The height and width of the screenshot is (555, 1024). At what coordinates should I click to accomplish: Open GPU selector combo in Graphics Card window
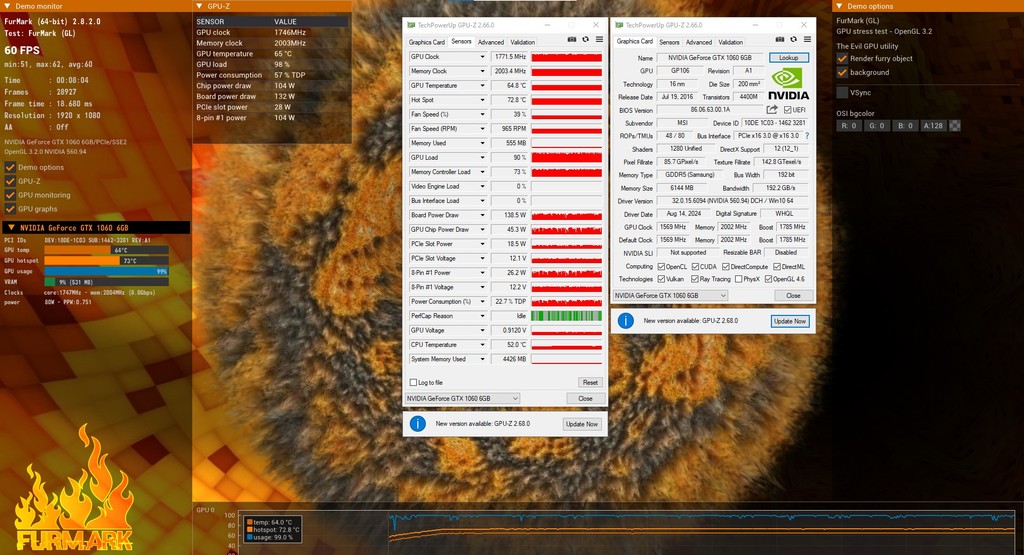tap(671, 295)
